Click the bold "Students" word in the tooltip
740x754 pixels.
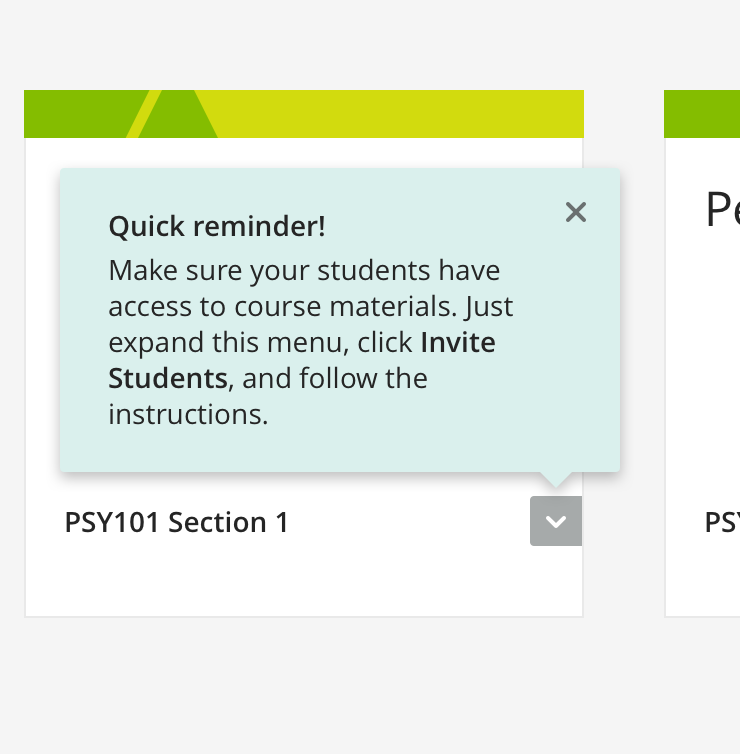point(168,378)
